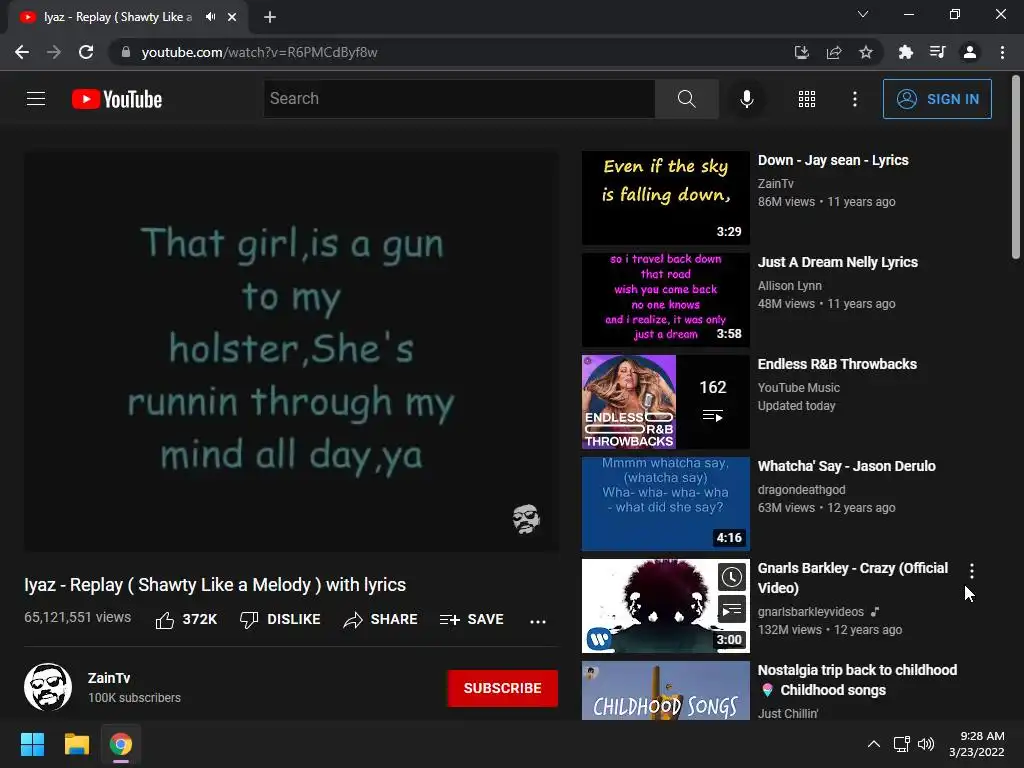The height and width of the screenshot is (768, 1024).
Task: Mute tab via speaker icon
Action: pyautogui.click(x=210, y=17)
